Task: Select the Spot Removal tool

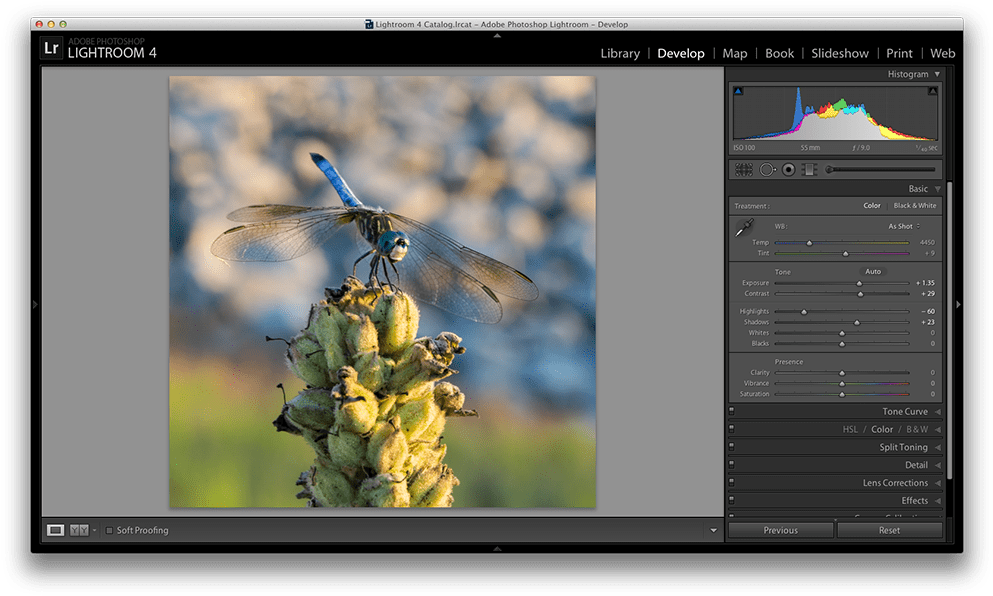Action: pos(767,169)
